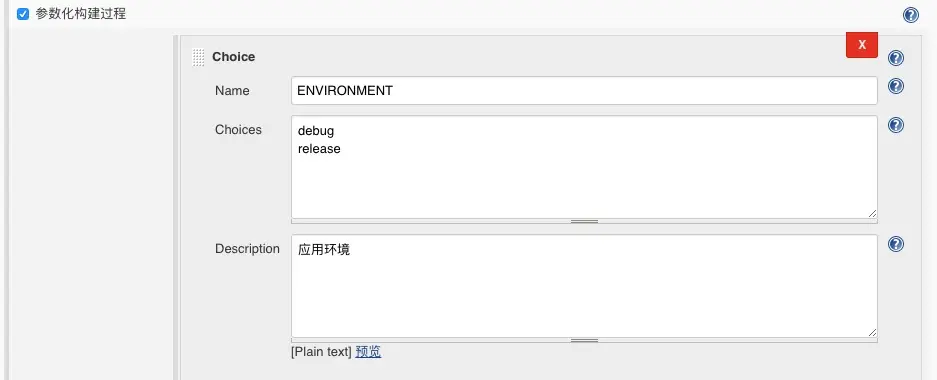The width and height of the screenshot is (937, 380).
Task: Place cursor on the debug line
Action: click(x=316, y=131)
